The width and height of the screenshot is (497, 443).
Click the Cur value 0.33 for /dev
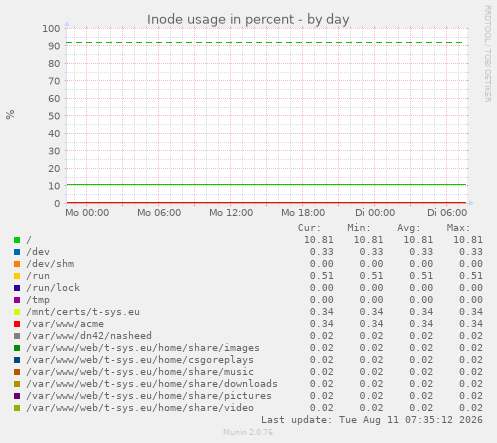point(322,252)
